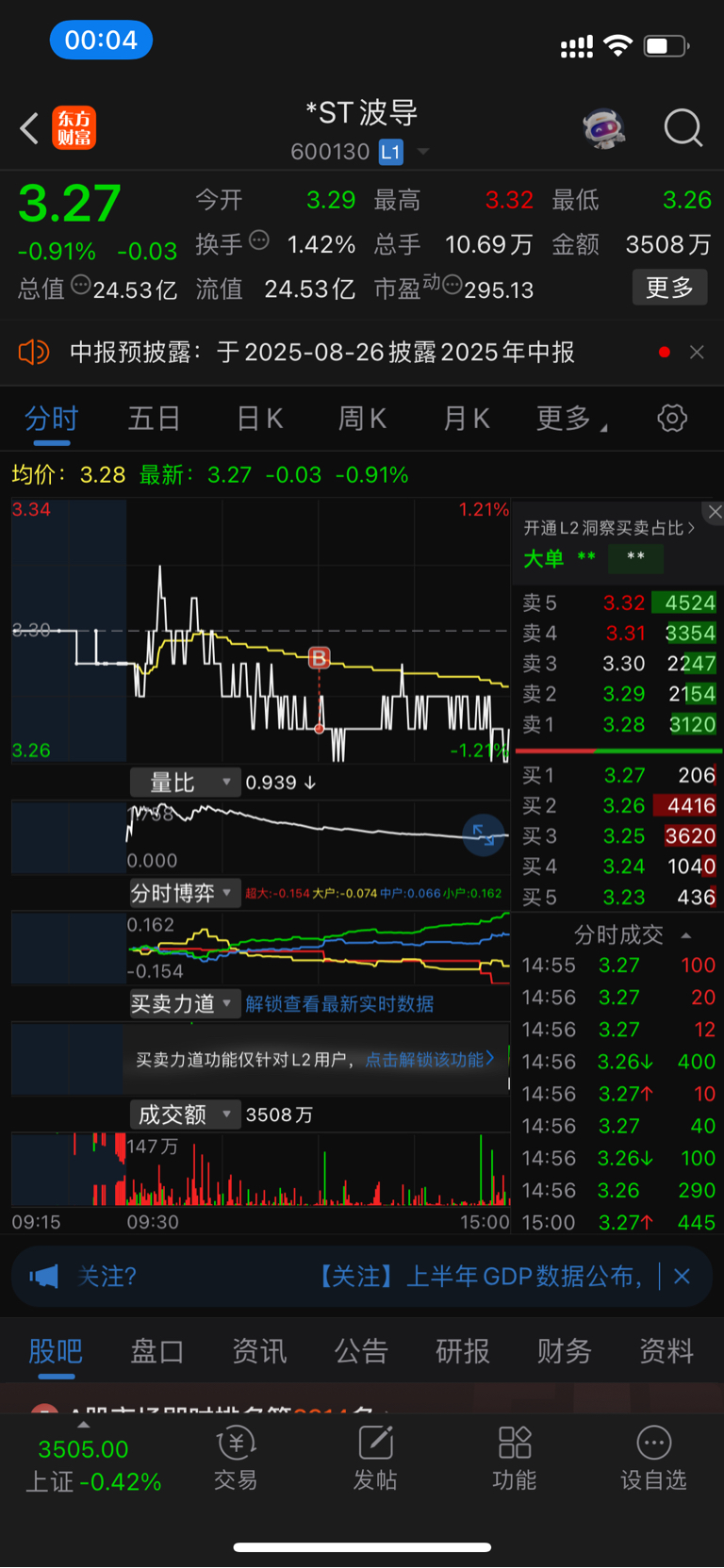
Task: Open the 量比 indicator dropdown
Action: (185, 783)
